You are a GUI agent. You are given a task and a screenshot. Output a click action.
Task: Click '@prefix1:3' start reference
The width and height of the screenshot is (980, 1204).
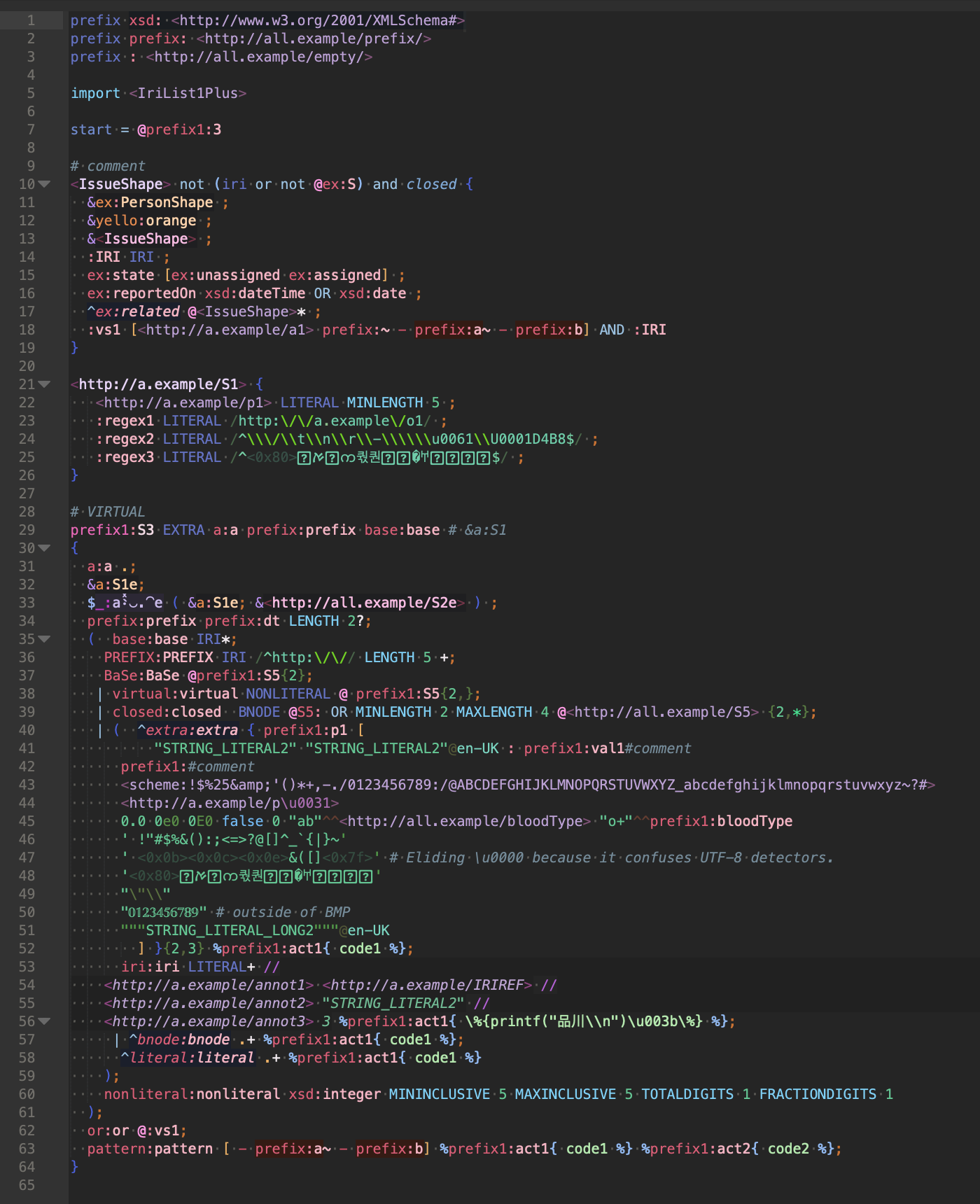(x=179, y=129)
